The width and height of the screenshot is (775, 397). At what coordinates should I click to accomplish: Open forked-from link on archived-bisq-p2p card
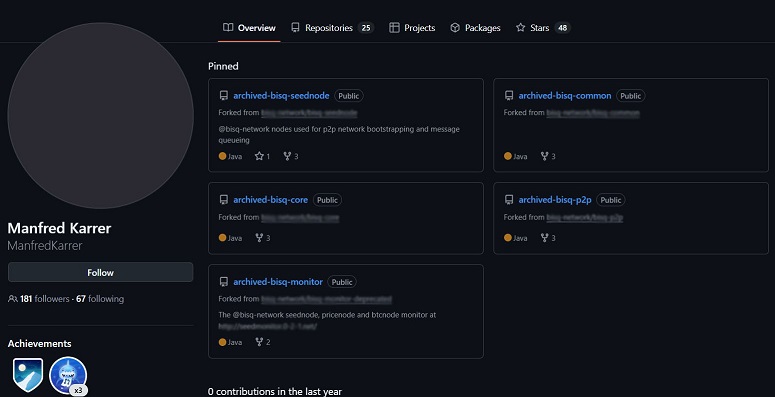pyautogui.click(x=584, y=217)
